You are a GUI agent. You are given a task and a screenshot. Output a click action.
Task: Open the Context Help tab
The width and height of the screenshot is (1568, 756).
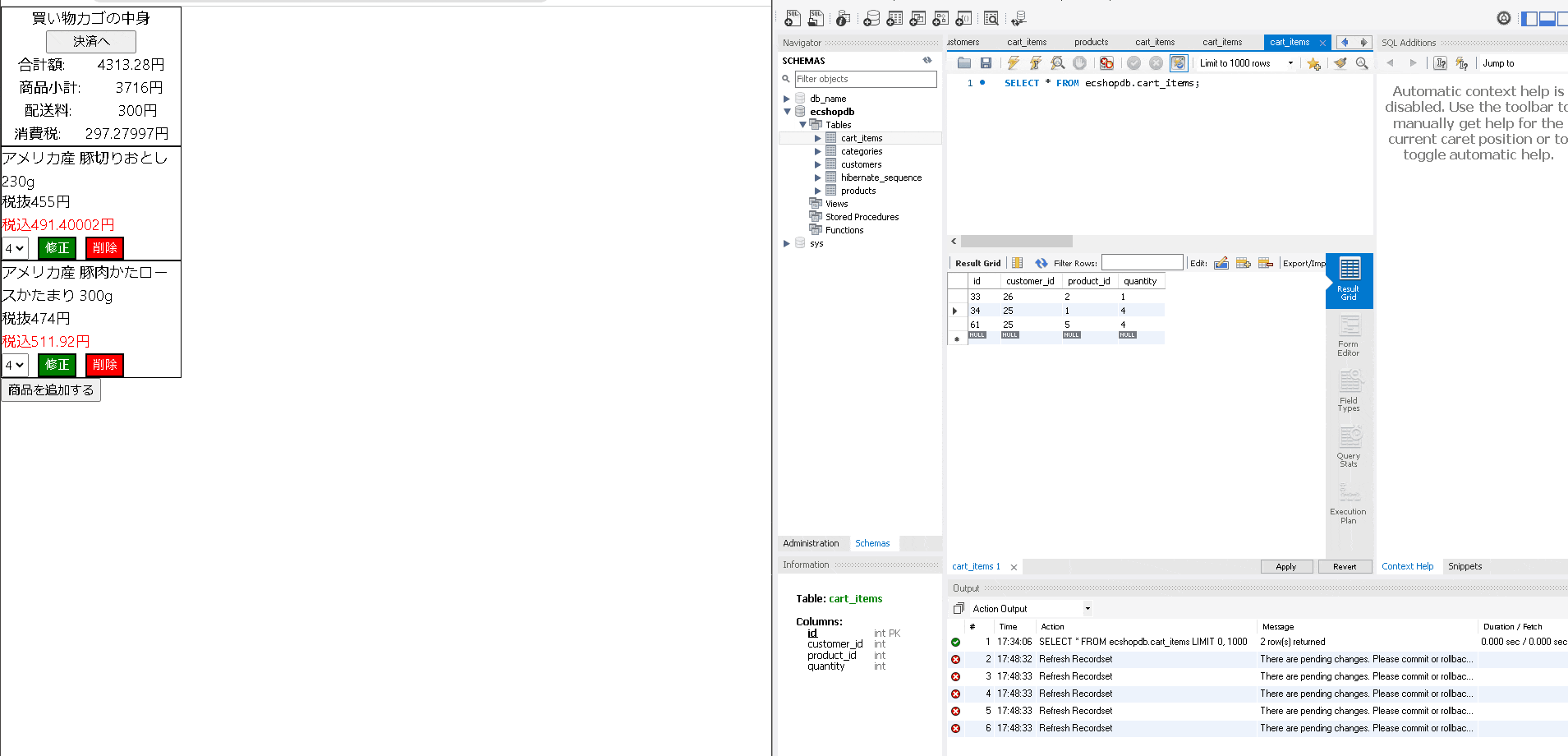(1407, 566)
